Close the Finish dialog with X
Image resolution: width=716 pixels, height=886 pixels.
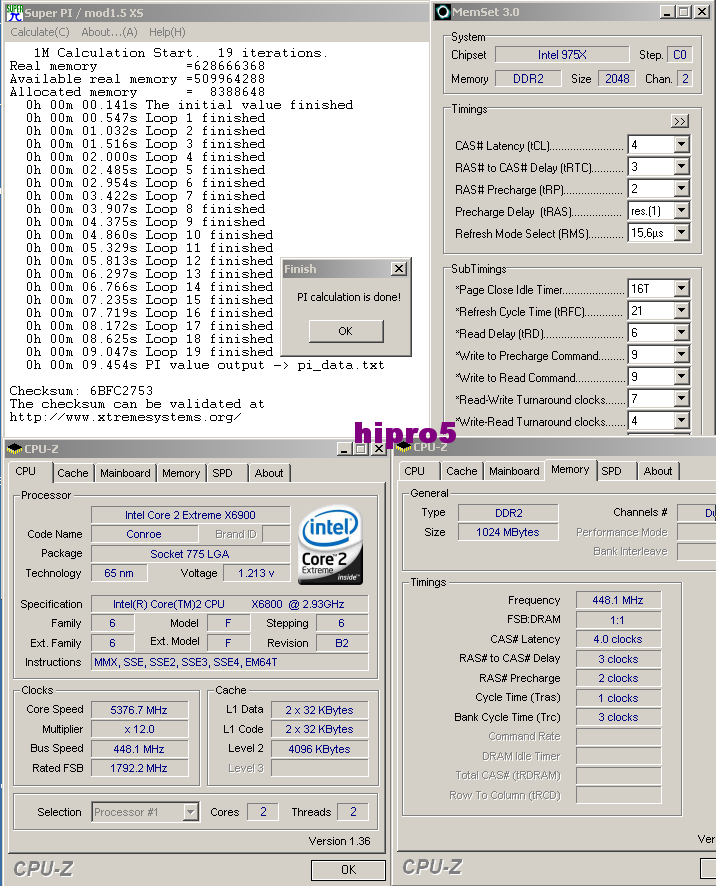[x=399, y=269]
